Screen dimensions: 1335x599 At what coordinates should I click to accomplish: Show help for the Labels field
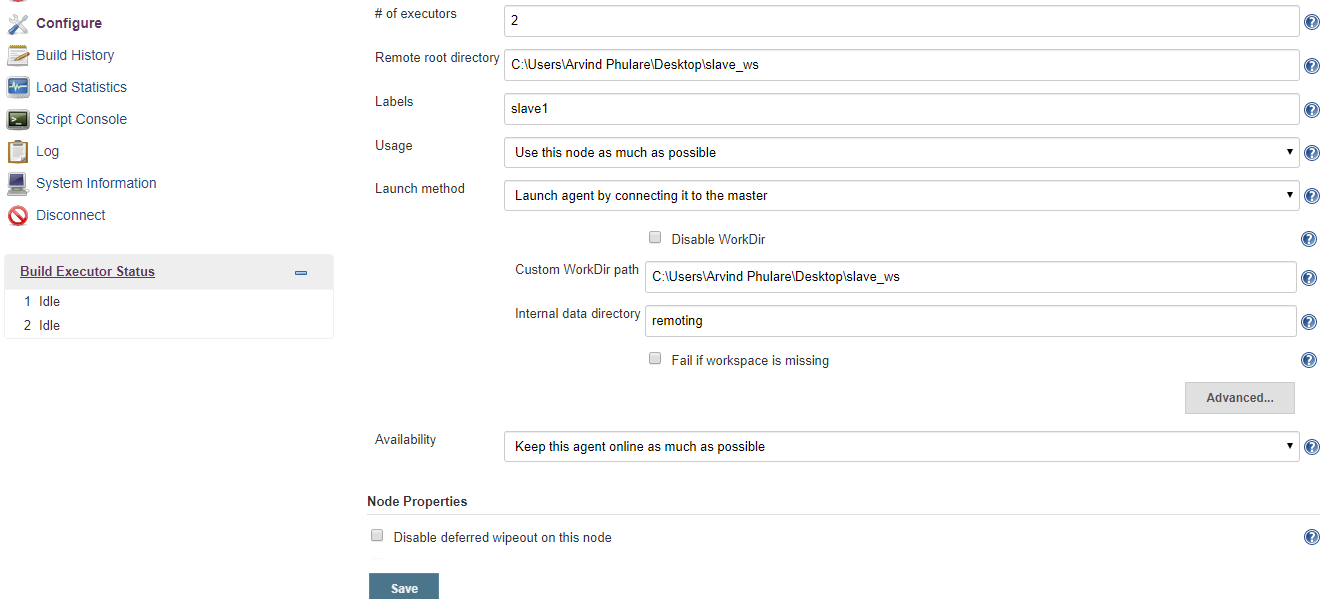tap(1312, 110)
